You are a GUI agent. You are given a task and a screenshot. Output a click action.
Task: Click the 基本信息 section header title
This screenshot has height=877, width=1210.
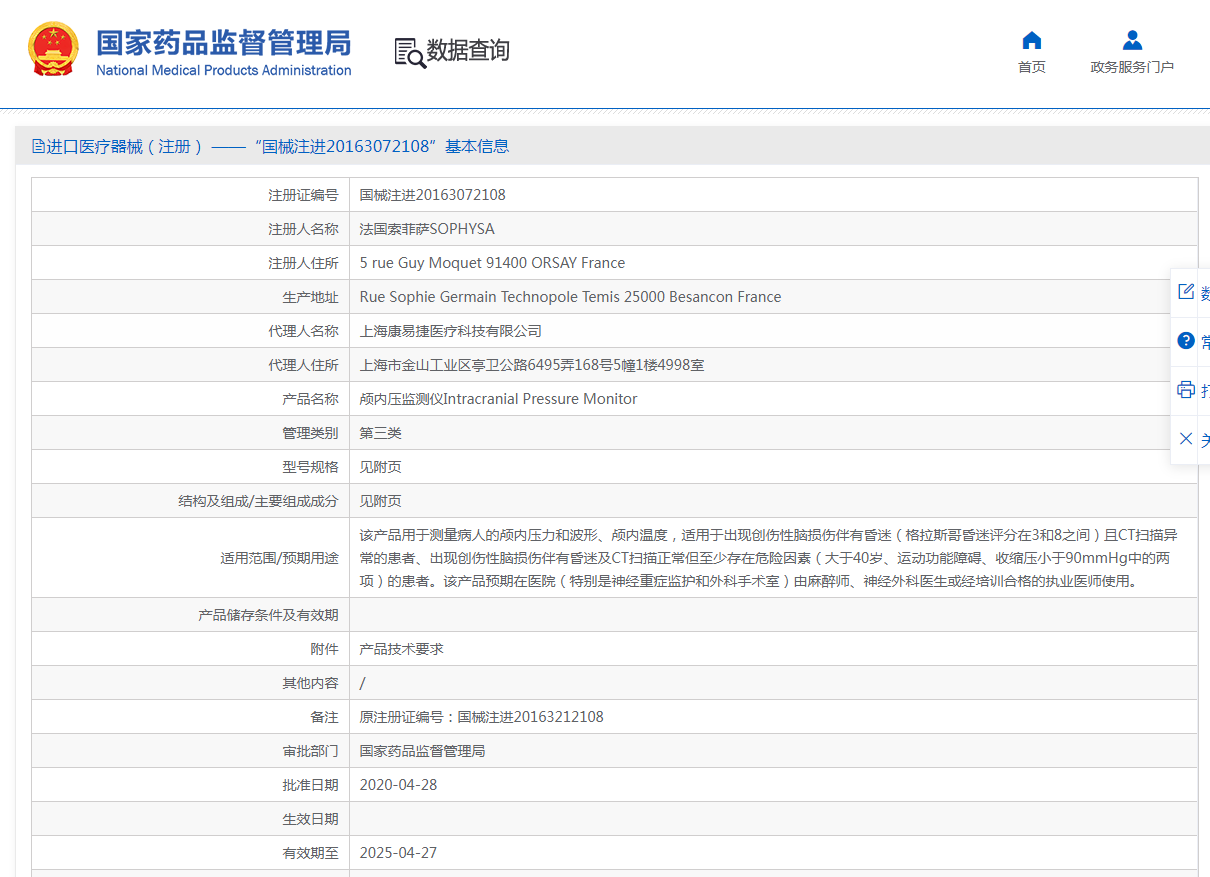[x=477, y=147]
